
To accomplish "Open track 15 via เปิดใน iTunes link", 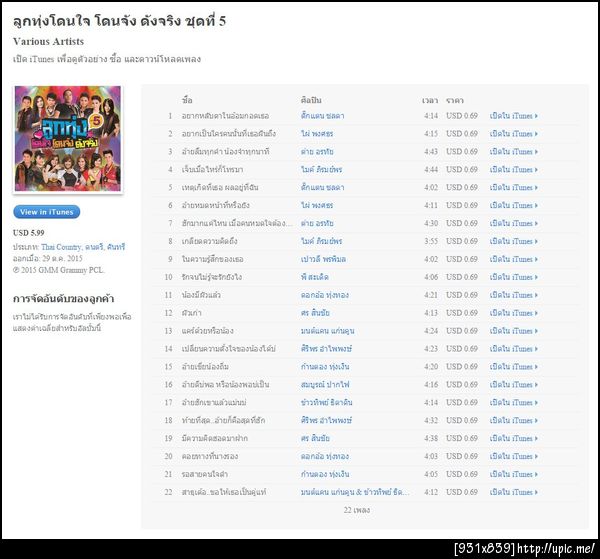I will 514,367.
